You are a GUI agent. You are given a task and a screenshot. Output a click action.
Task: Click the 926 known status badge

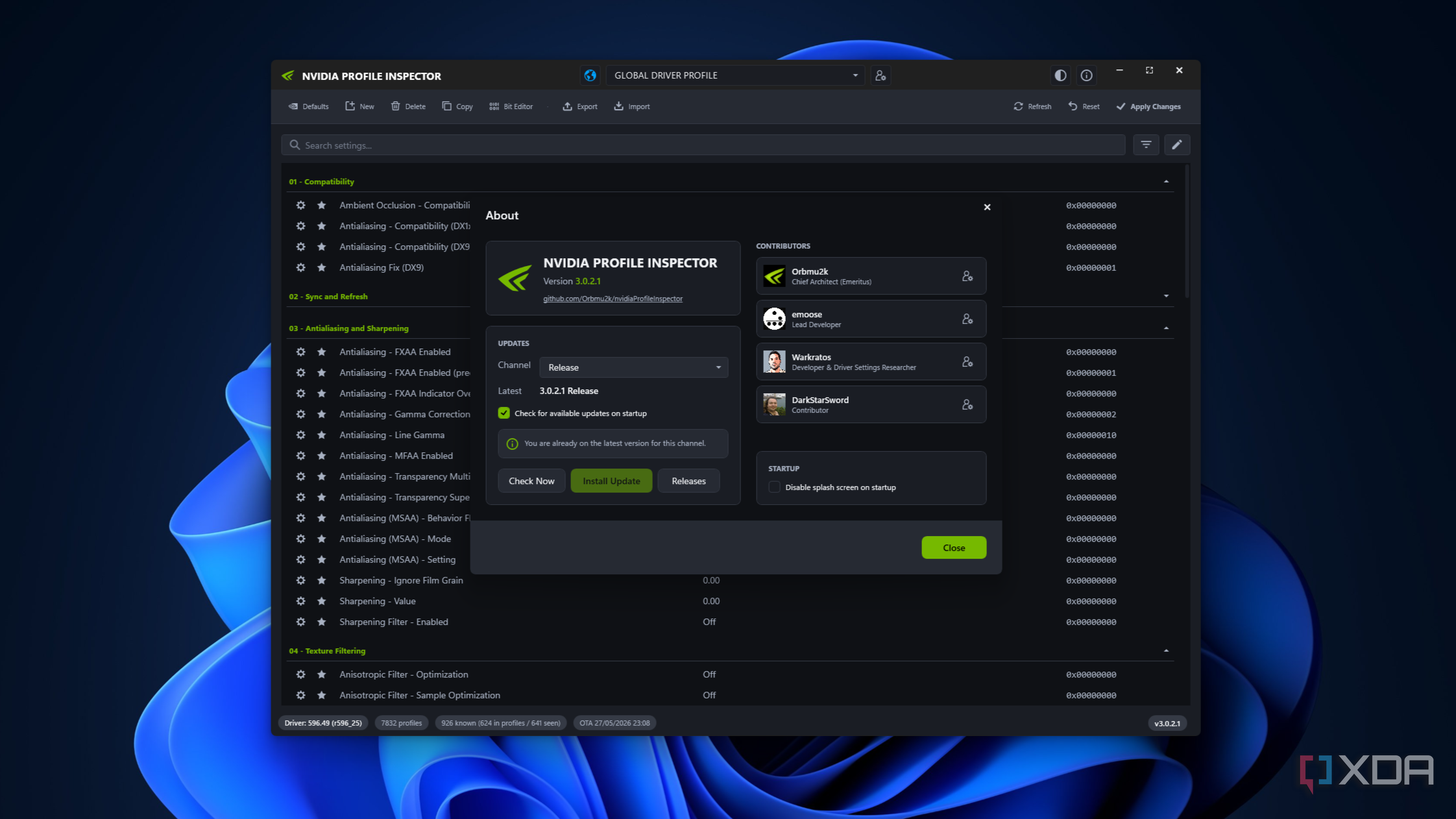tap(500, 723)
